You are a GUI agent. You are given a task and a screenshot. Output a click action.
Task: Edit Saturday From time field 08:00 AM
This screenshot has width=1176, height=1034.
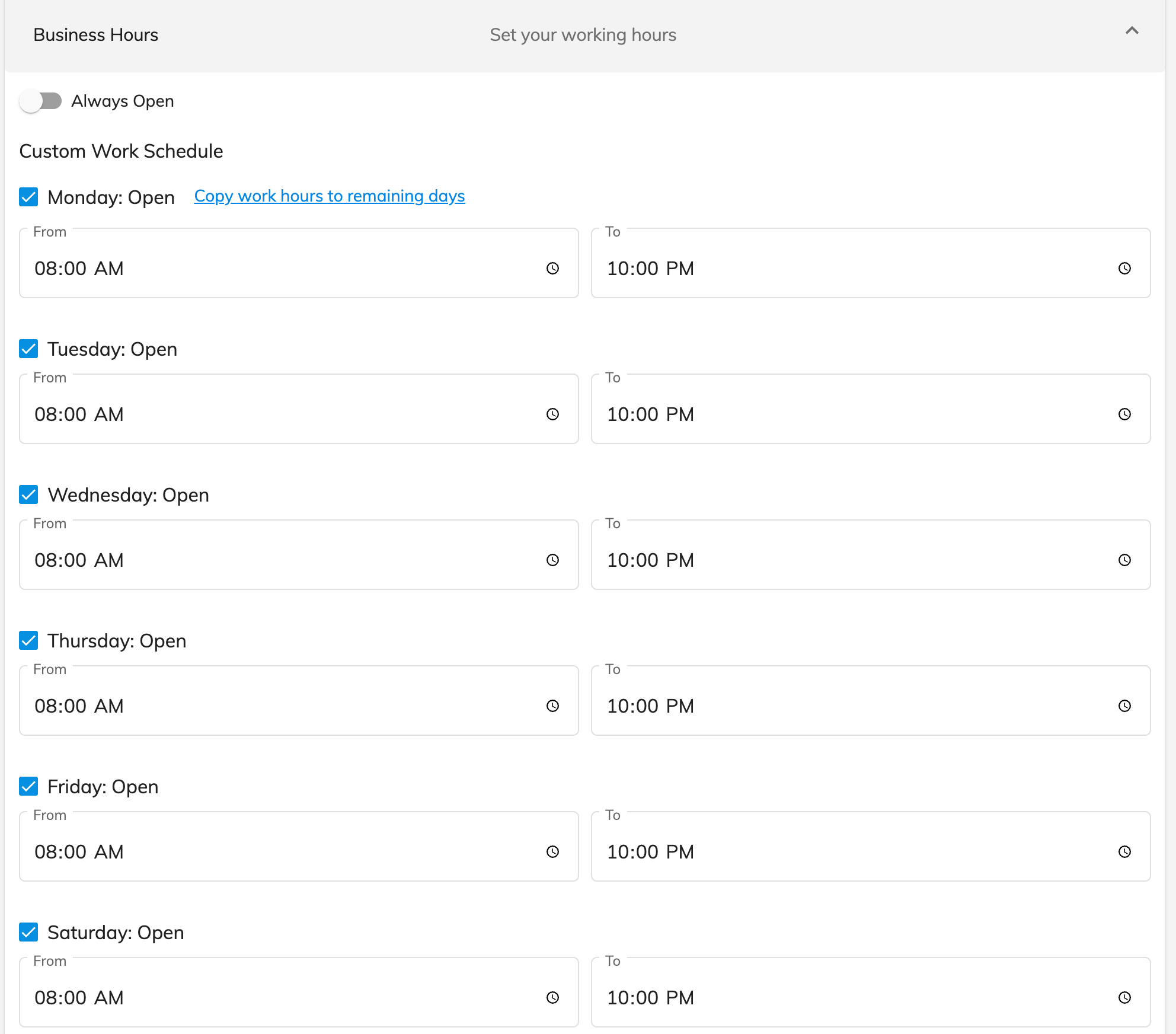[299, 992]
